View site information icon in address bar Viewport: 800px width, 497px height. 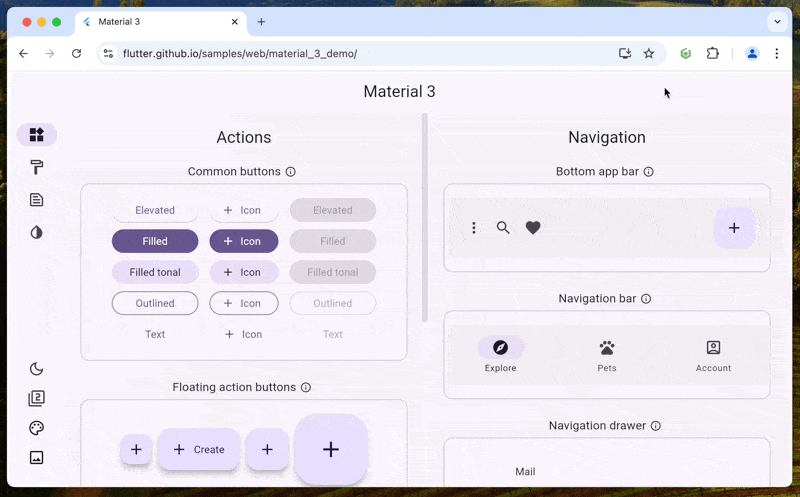pos(108,54)
